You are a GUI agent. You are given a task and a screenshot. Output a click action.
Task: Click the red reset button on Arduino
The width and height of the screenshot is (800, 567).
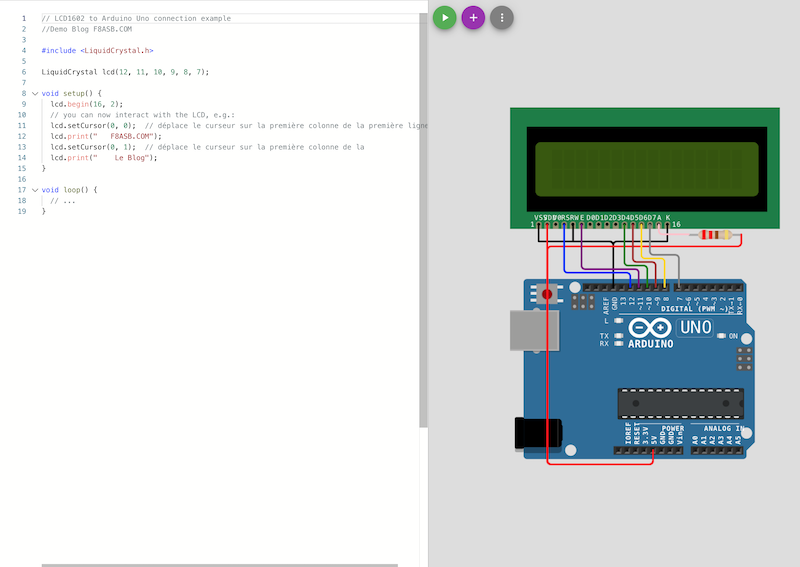(x=547, y=294)
